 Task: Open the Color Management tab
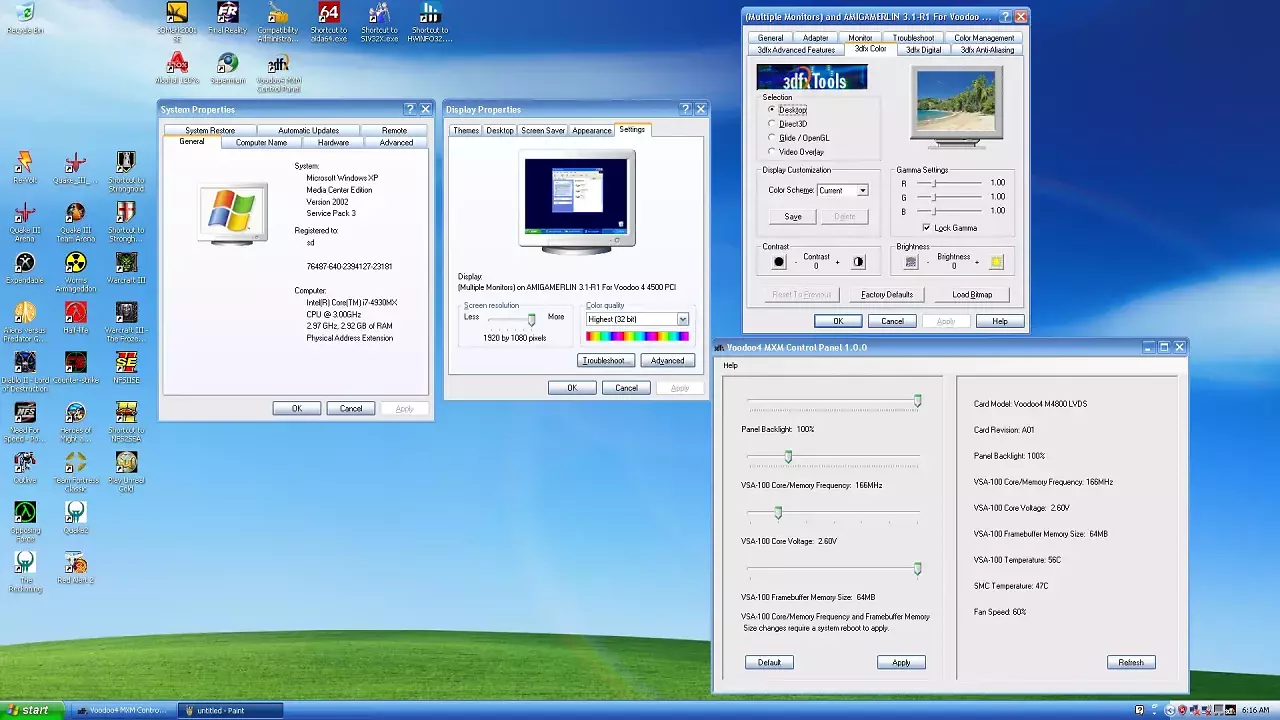pos(984,38)
